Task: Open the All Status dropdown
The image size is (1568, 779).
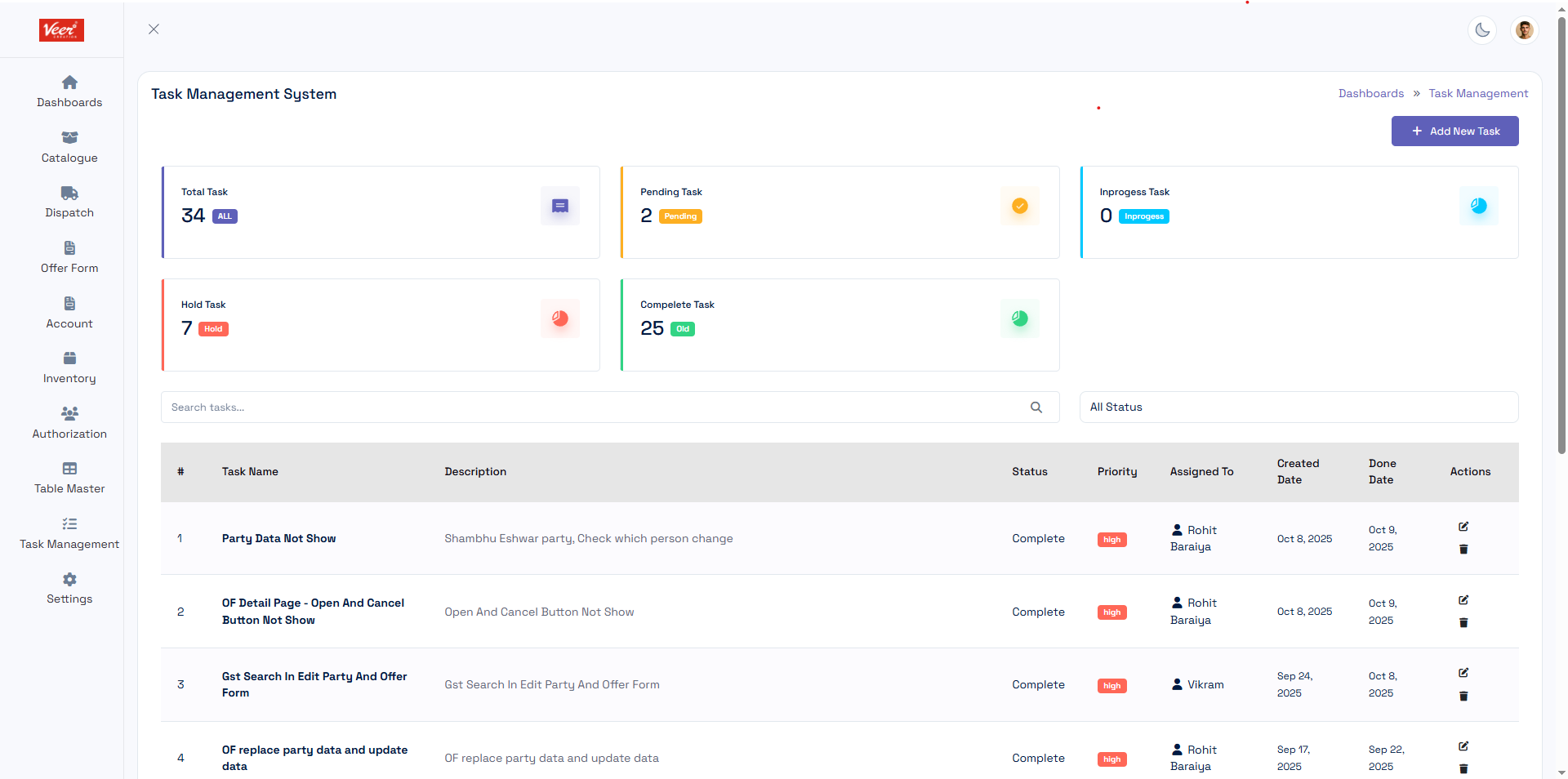Action: [1299, 407]
